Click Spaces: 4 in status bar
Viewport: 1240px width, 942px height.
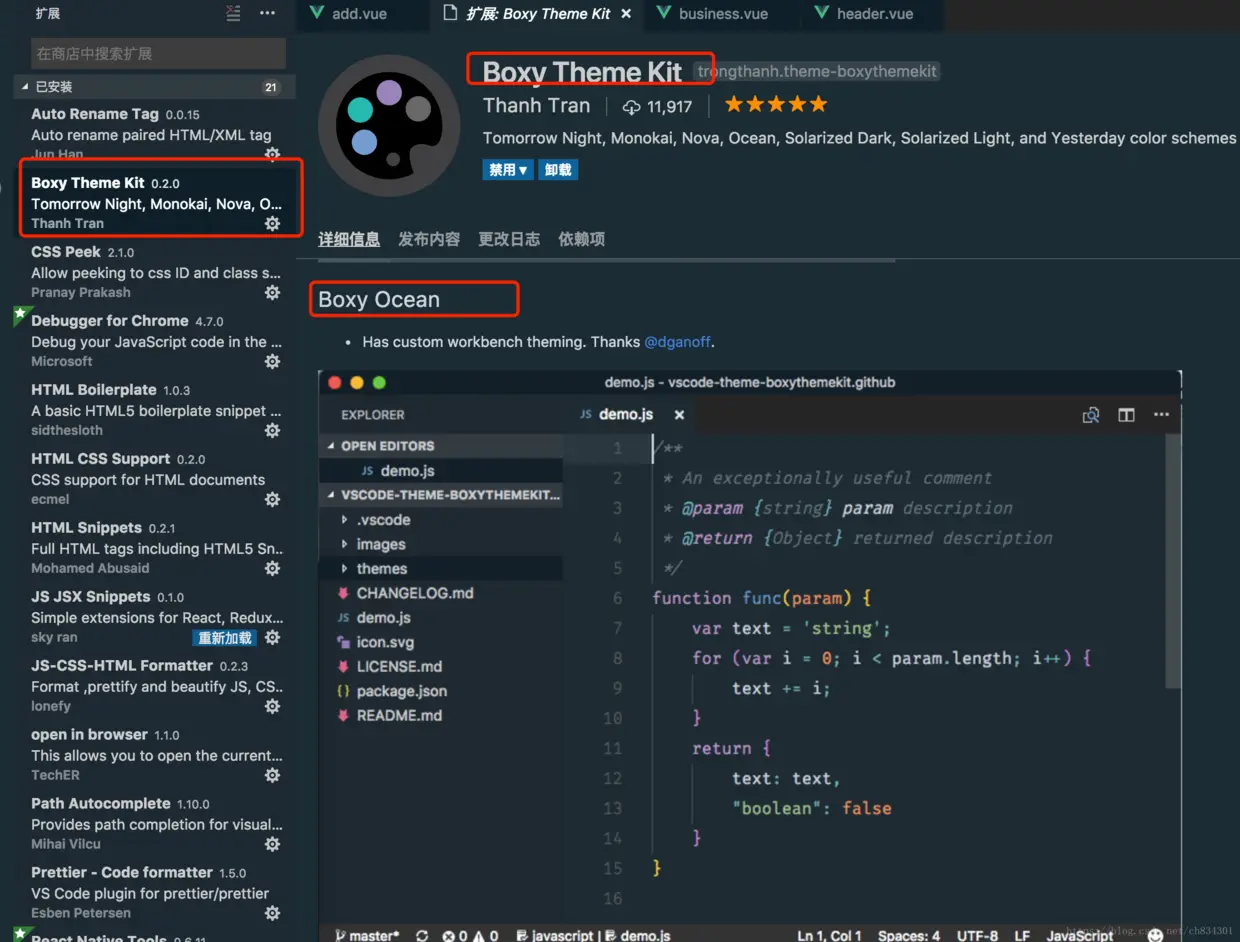pos(909,936)
